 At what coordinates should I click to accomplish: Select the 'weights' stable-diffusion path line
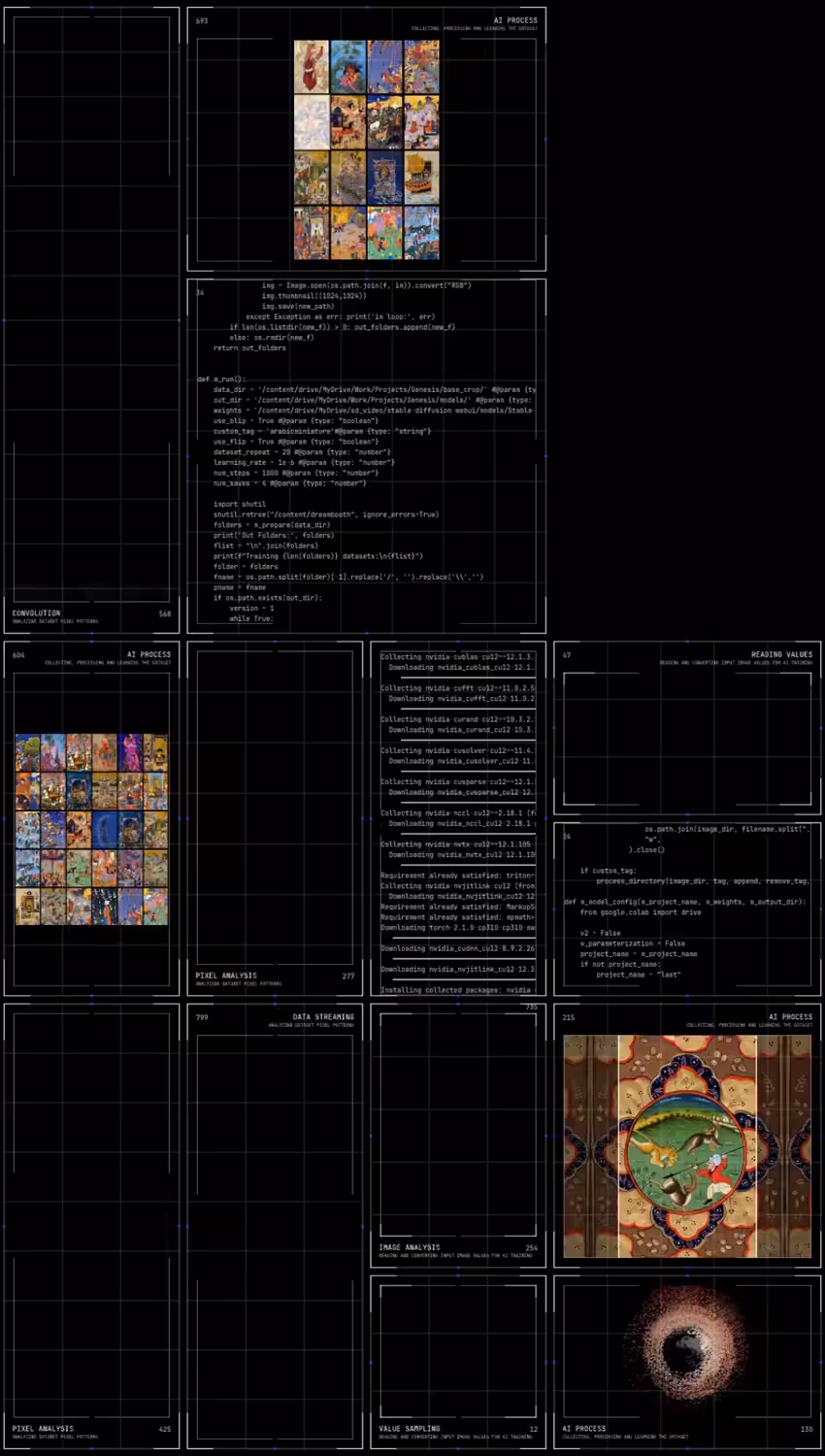click(x=375, y=411)
